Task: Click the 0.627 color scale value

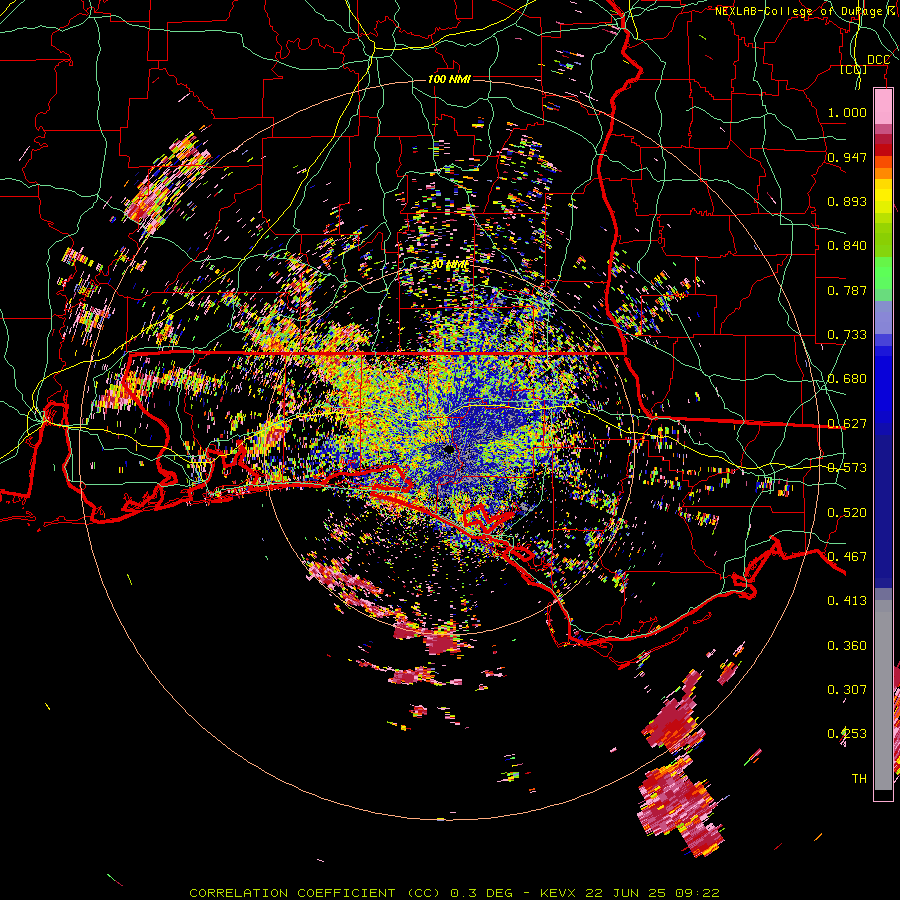Action: tap(847, 424)
